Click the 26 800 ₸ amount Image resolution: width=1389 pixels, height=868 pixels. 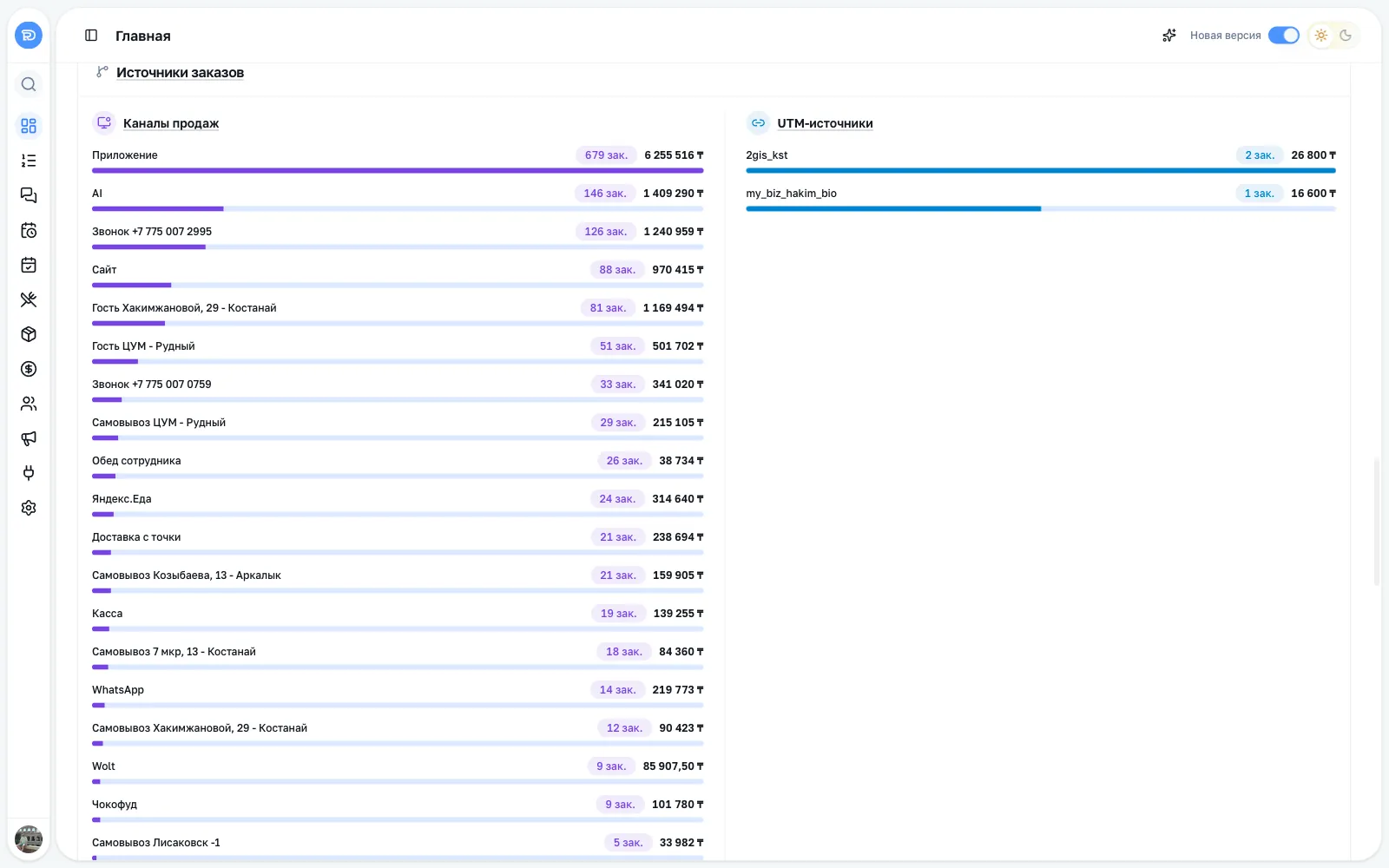click(1313, 155)
